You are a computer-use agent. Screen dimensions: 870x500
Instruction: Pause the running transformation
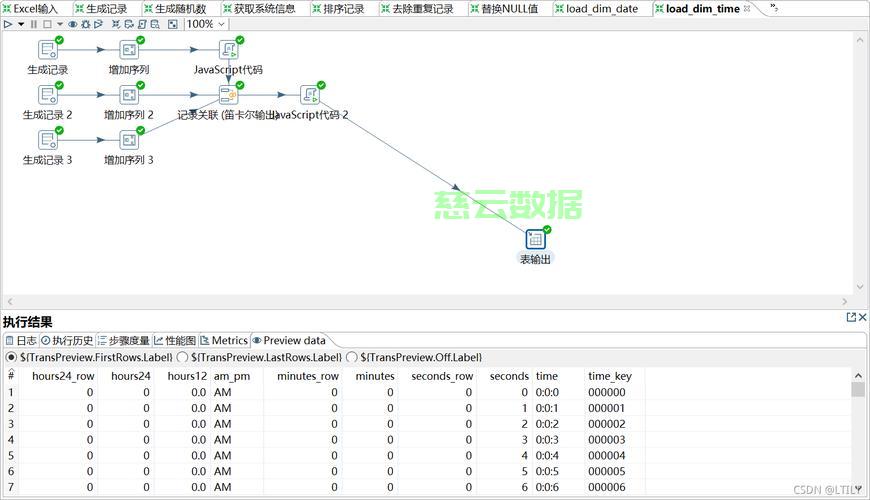33,24
